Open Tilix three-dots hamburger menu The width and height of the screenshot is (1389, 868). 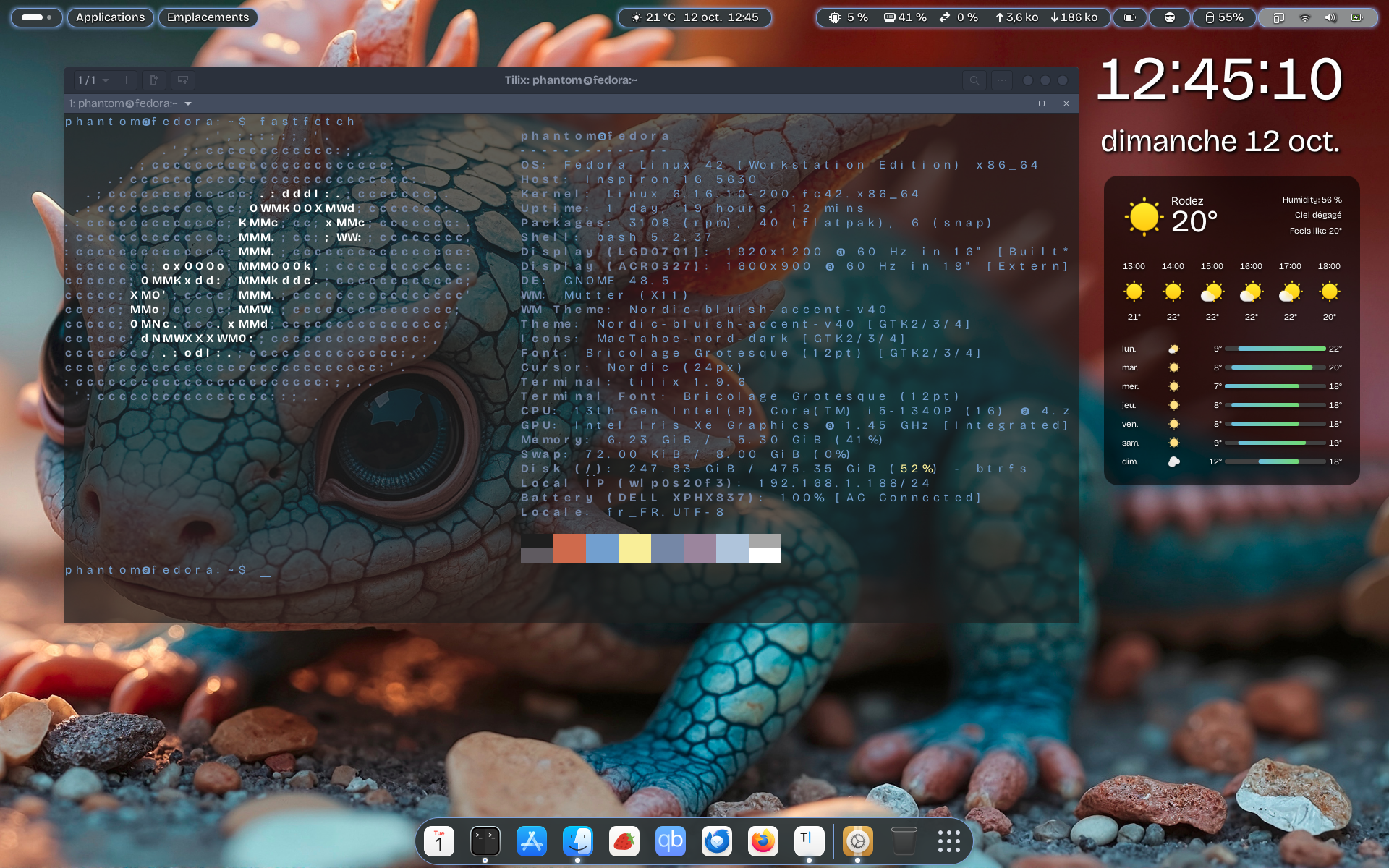tap(1001, 80)
